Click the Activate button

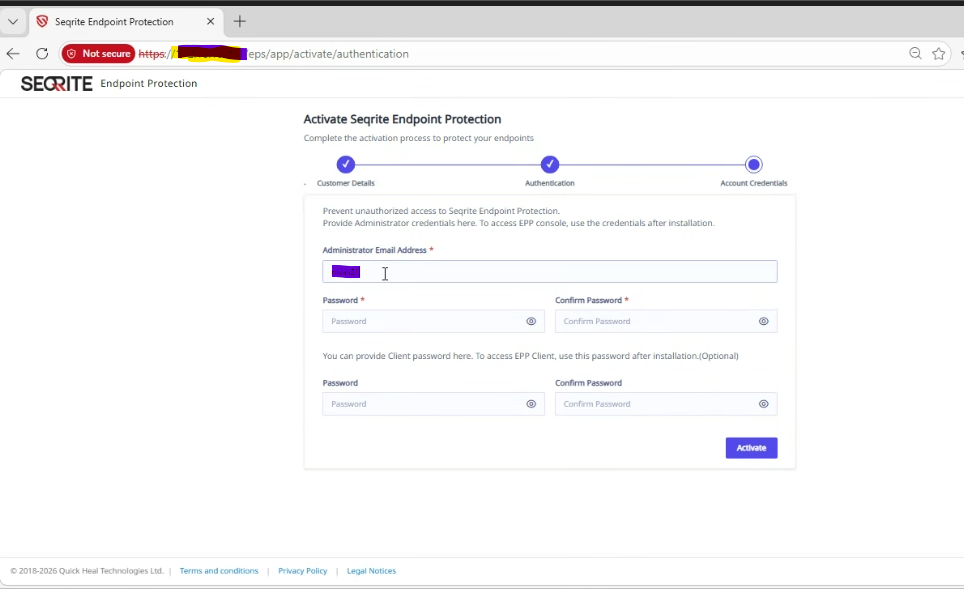751,447
